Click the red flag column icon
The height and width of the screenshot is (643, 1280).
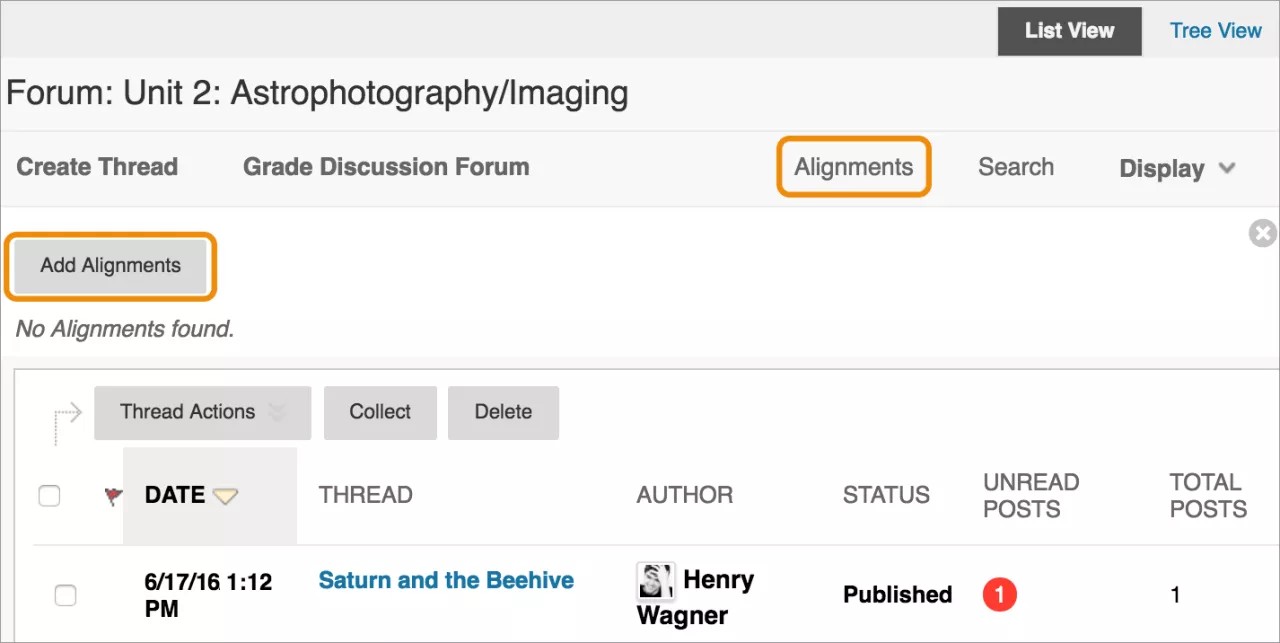pos(112,495)
